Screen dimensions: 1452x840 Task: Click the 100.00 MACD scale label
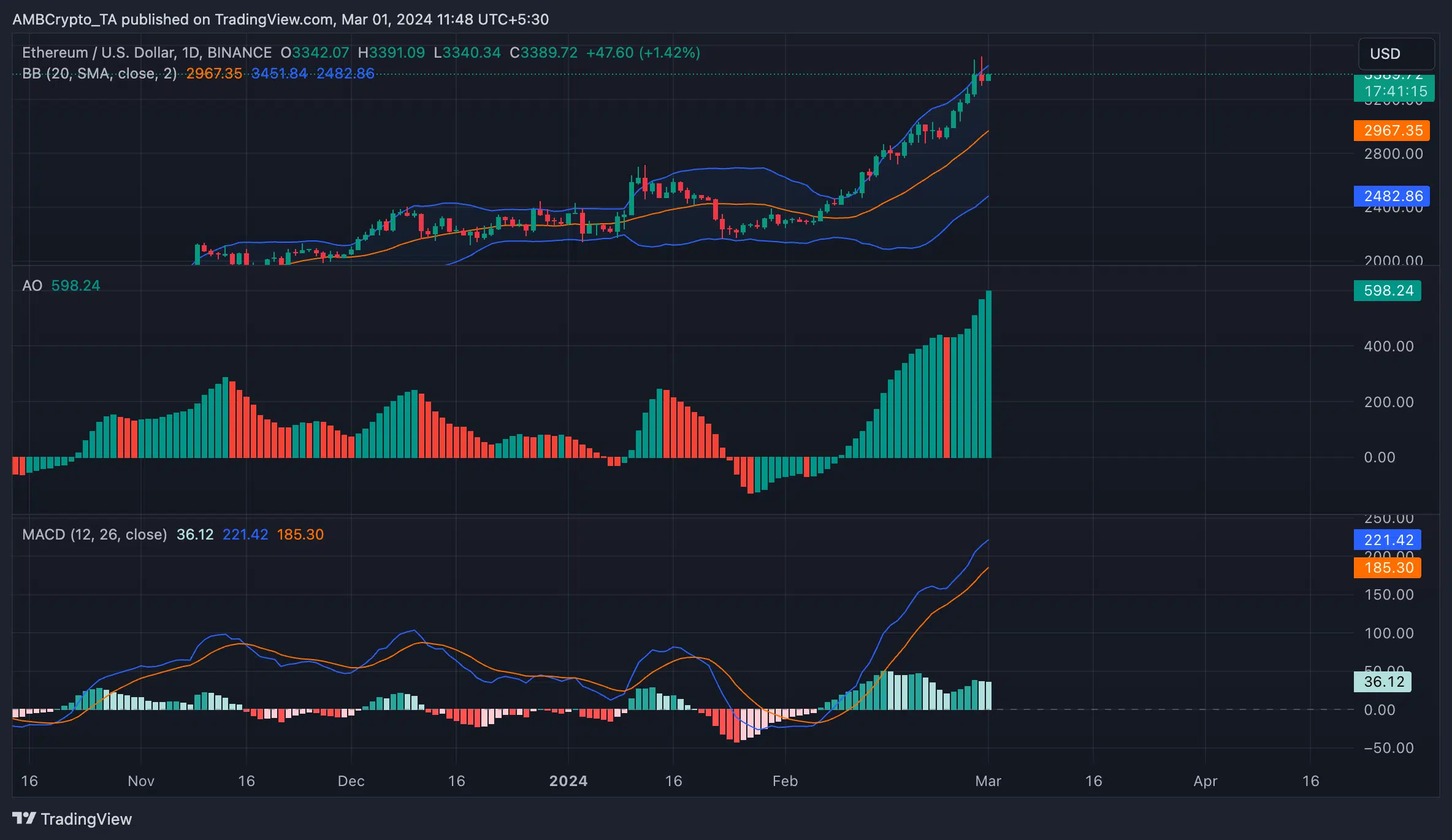click(1389, 633)
